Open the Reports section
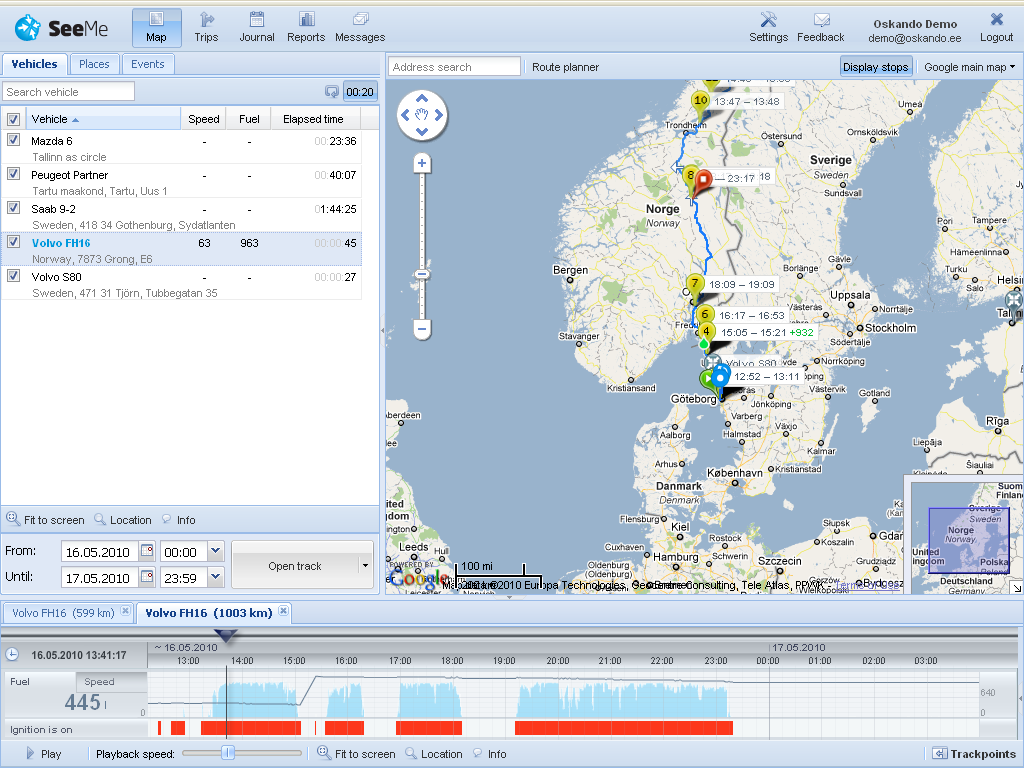Screen dimensions: 1024x768 (306, 27)
